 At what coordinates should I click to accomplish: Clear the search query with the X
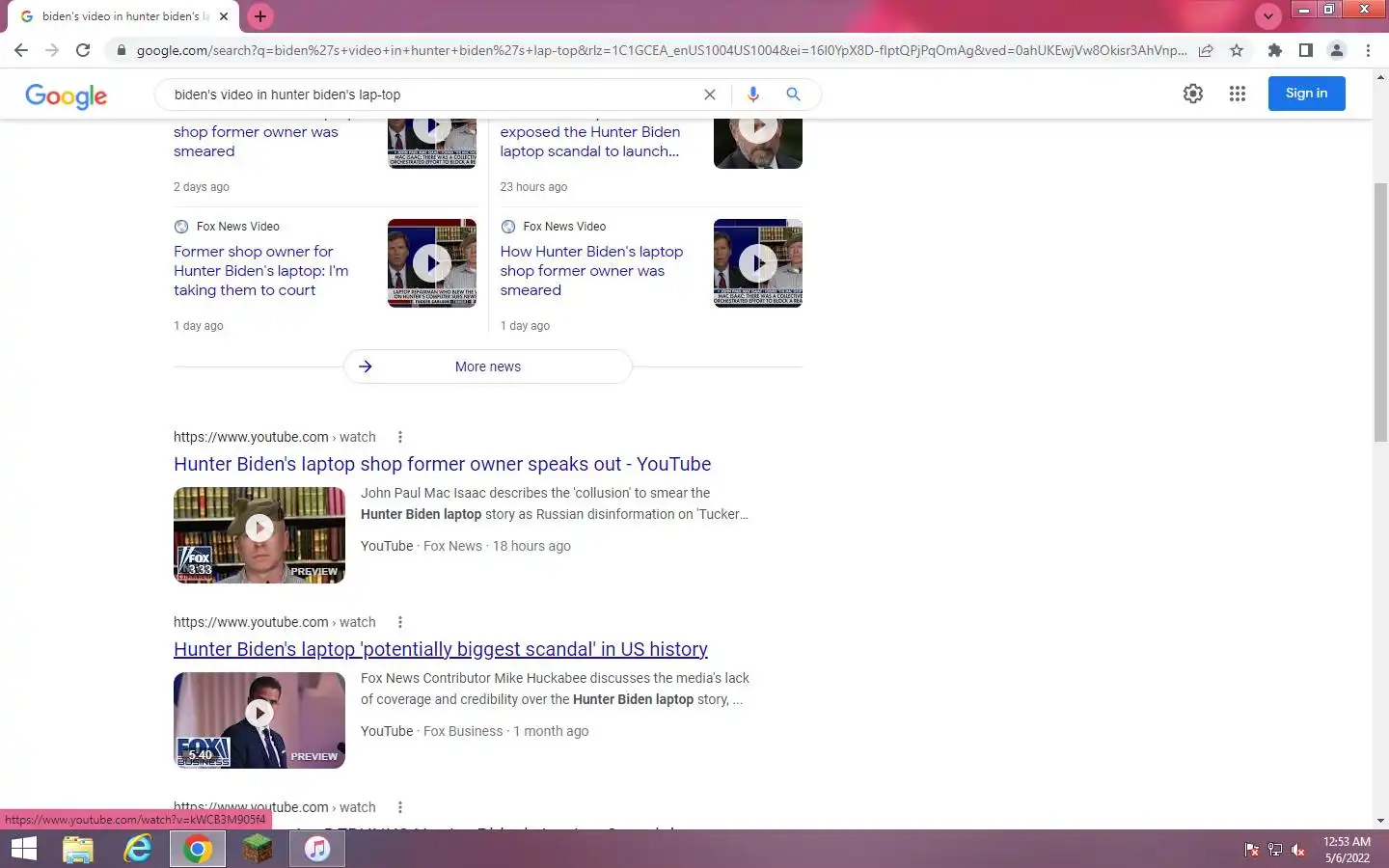click(710, 95)
